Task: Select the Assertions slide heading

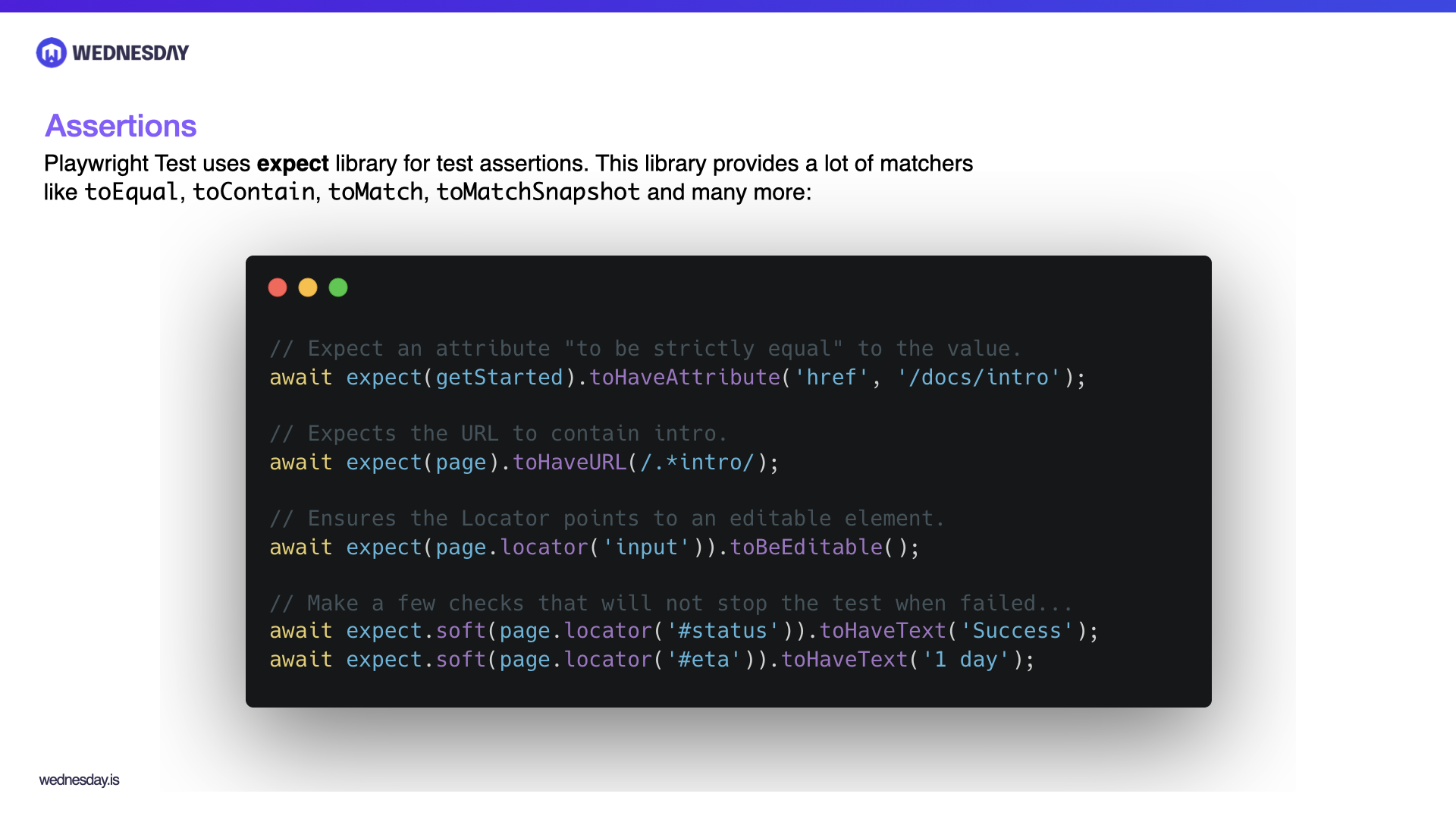Action: (121, 126)
